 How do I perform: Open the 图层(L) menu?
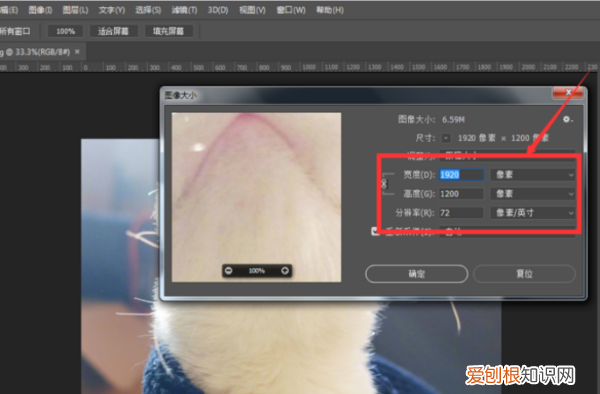click(75, 10)
